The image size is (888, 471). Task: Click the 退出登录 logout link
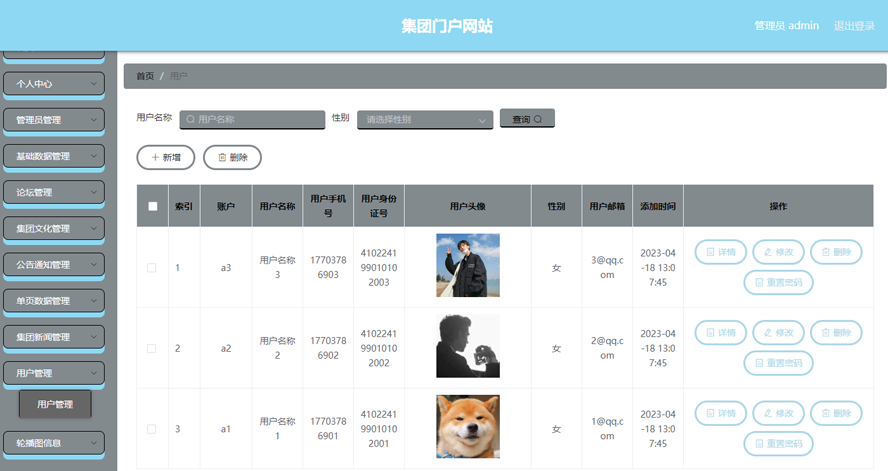click(x=854, y=26)
